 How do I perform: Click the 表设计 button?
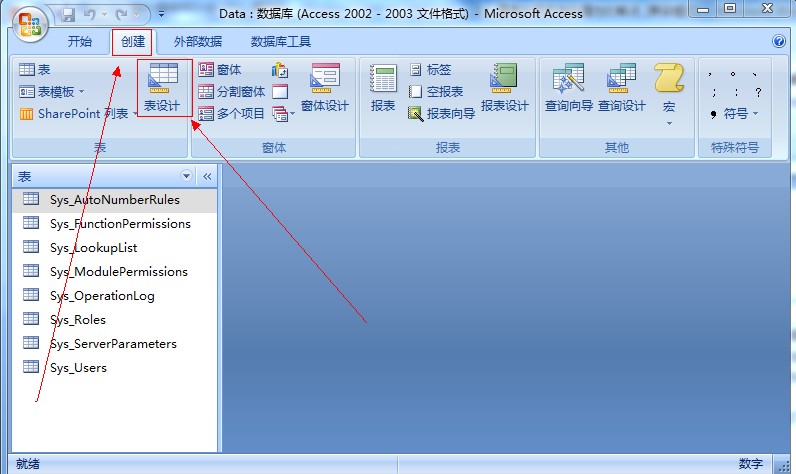pos(162,87)
